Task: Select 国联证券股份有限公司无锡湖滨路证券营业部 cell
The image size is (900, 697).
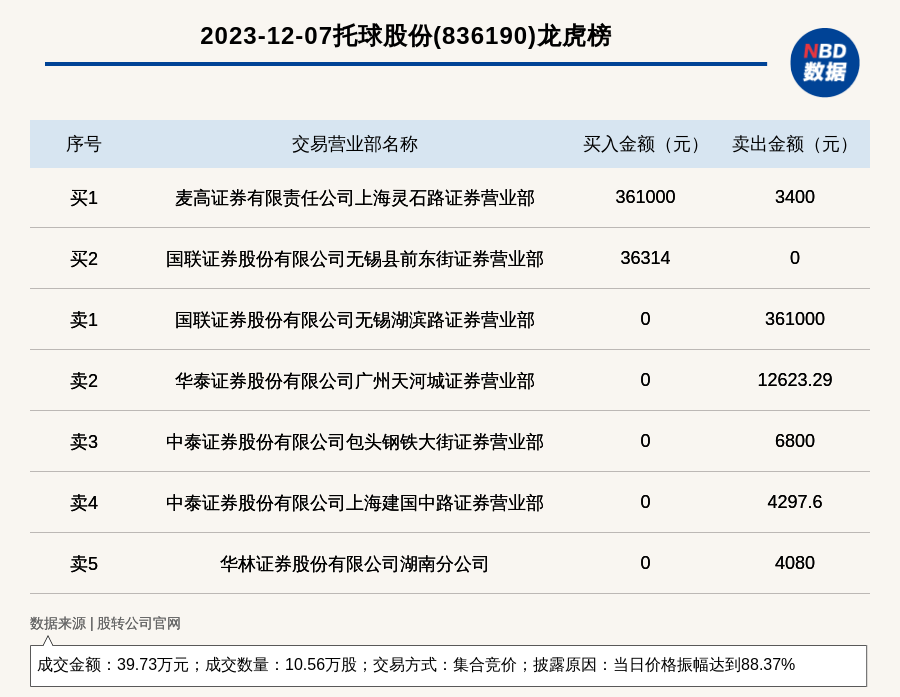Action: click(355, 320)
